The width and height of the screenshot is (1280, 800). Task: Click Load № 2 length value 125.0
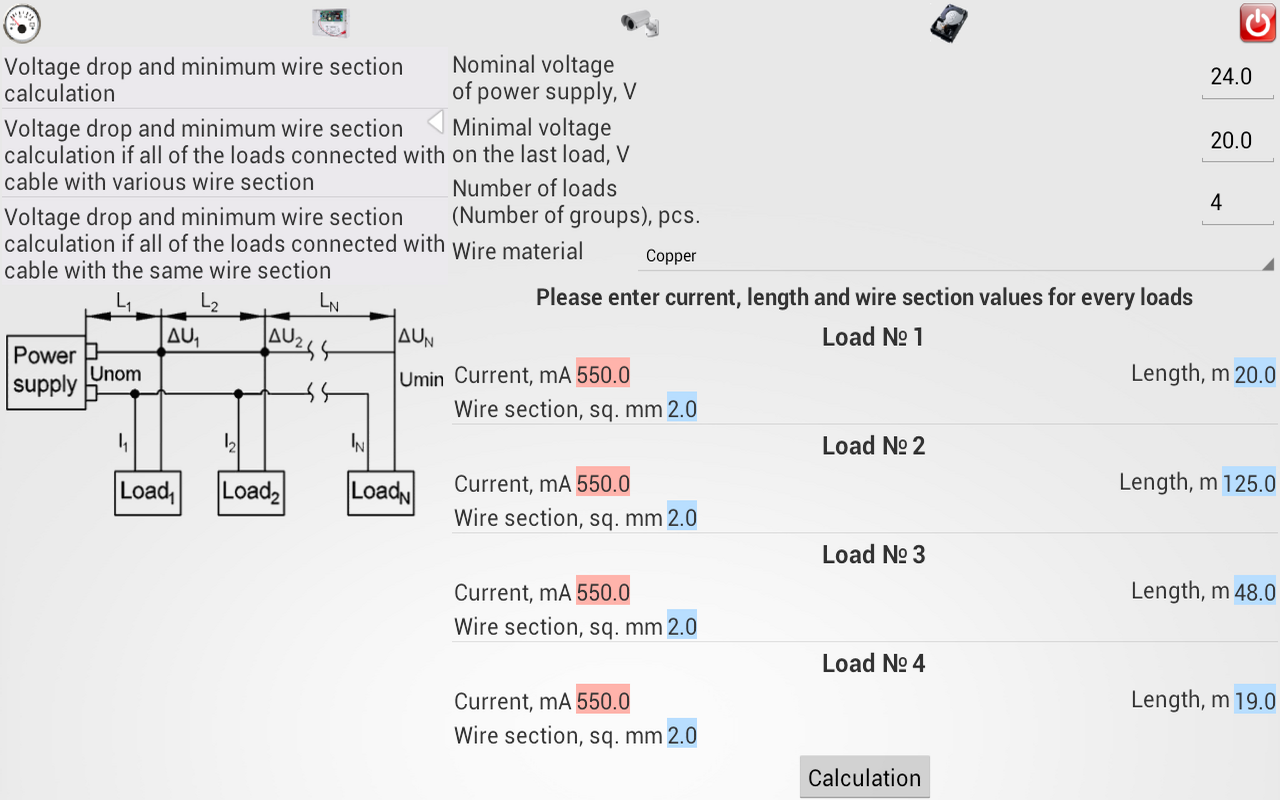tap(1248, 483)
